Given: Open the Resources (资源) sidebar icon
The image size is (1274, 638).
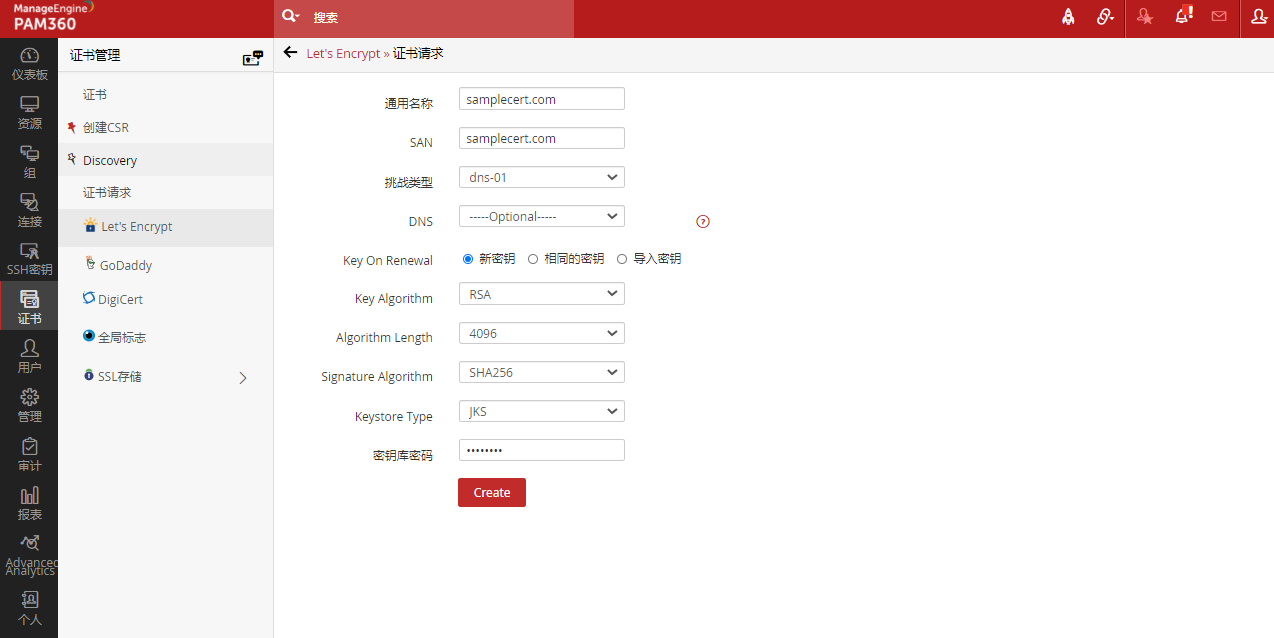Looking at the screenshot, I should (29, 112).
